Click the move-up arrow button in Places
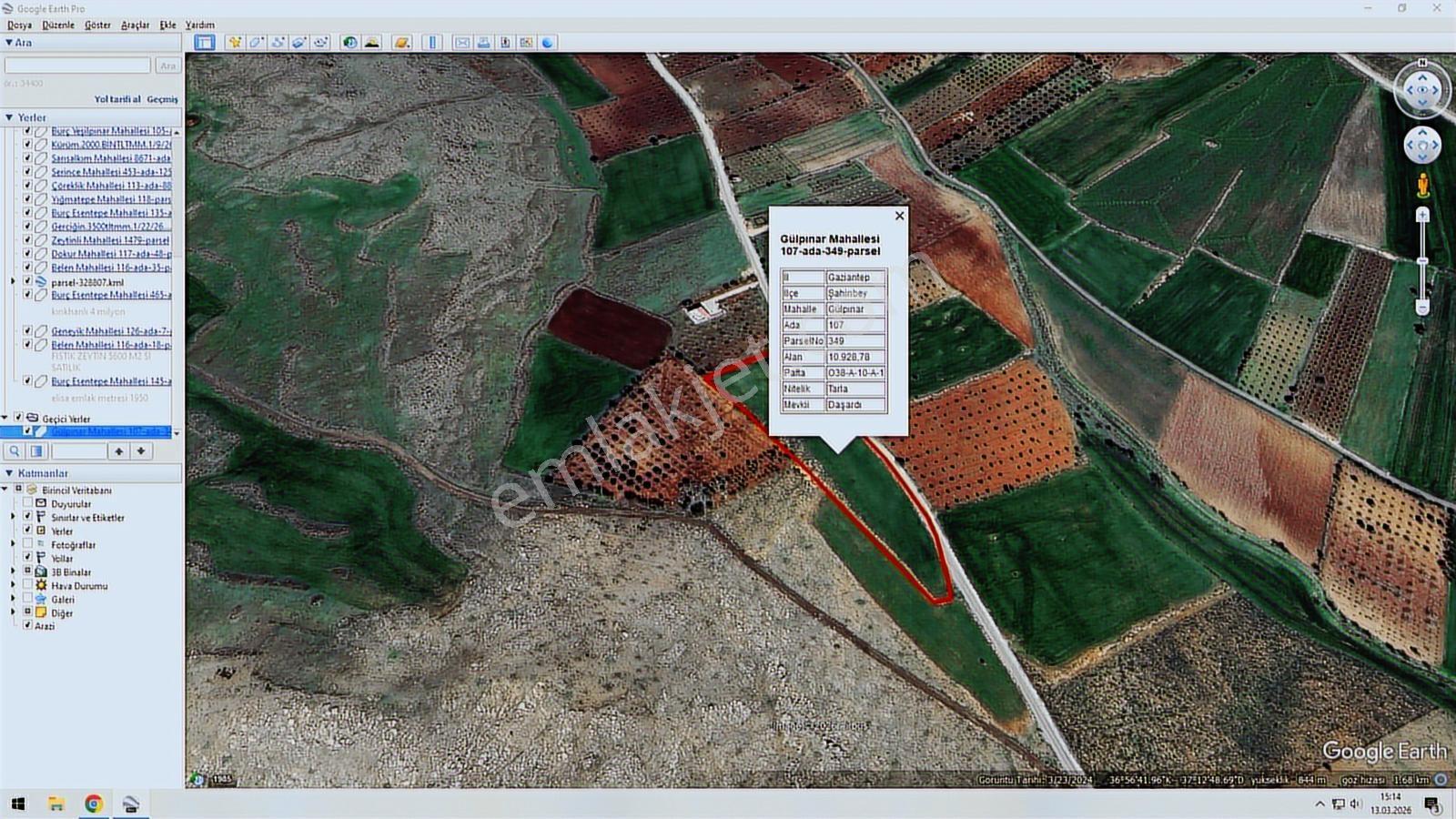 click(x=119, y=451)
